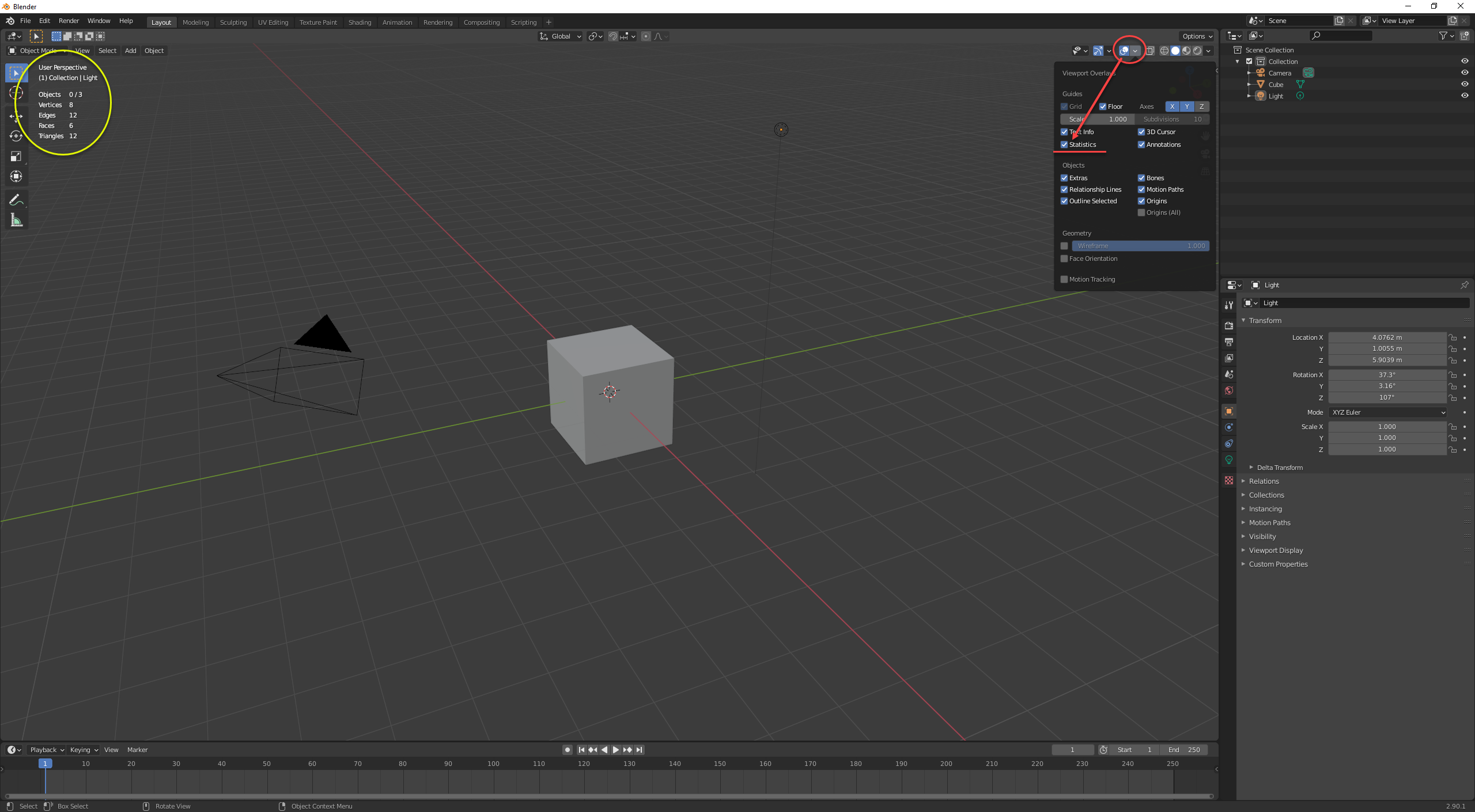Select the Cube in the outliner
Screen dimensions: 1475x812
click(x=1276, y=85)
